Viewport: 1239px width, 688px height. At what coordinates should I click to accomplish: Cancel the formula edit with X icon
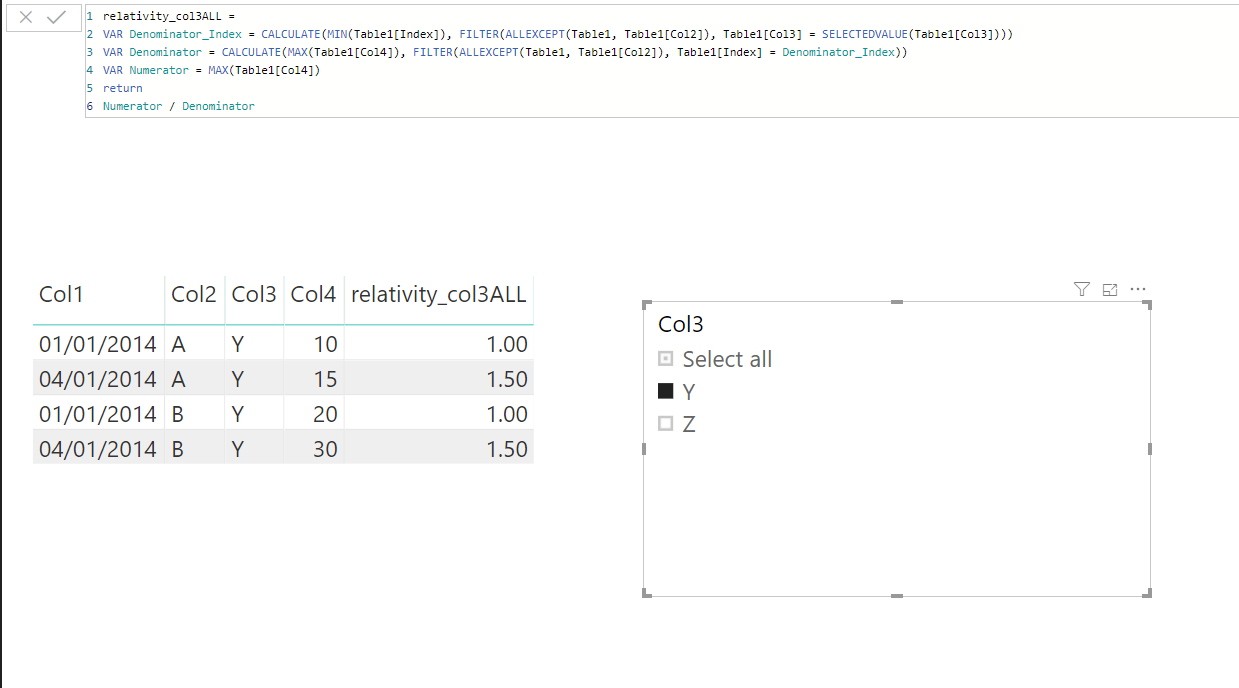tap(26, 17)
